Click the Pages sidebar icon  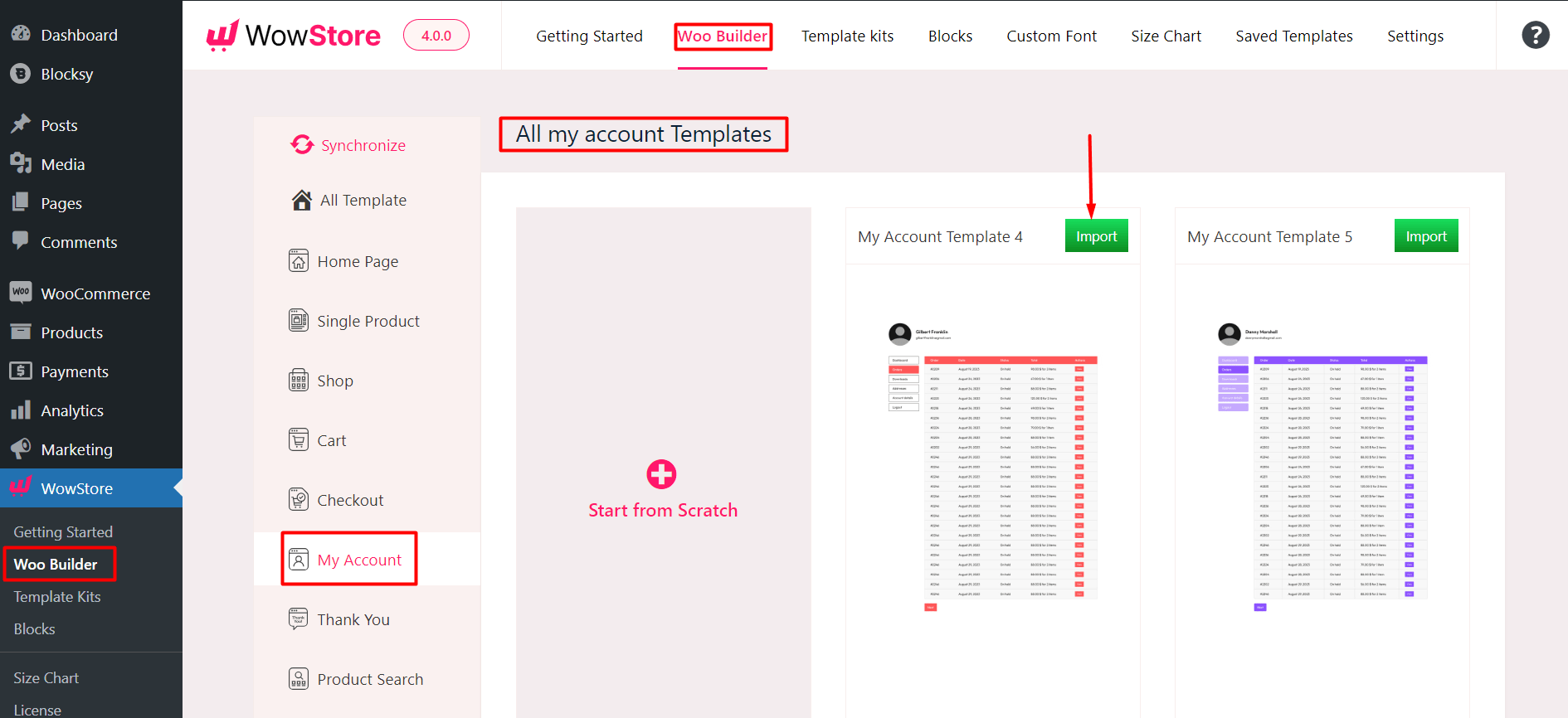click(21, 202)
